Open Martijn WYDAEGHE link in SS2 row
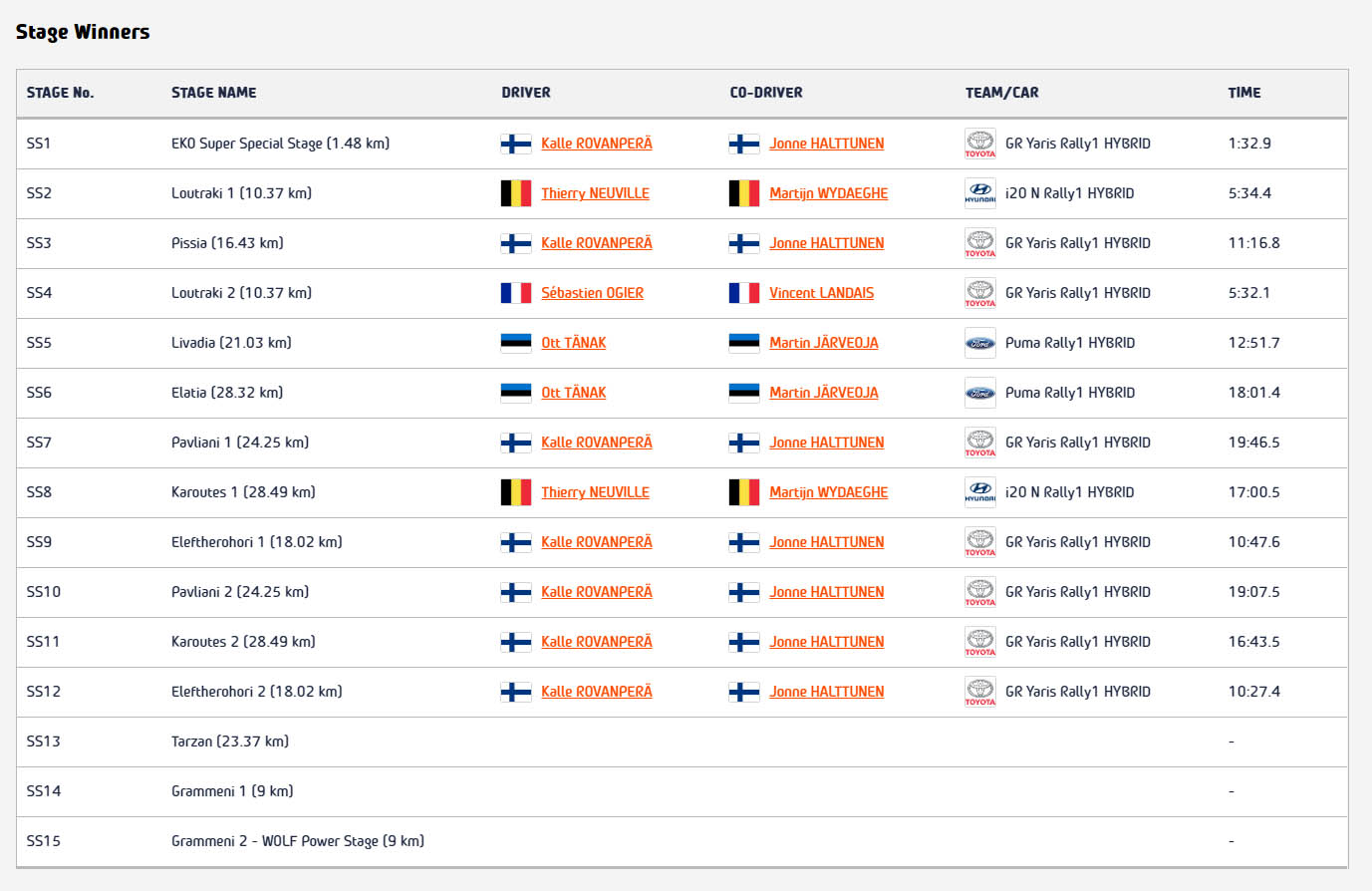1372x891 pixels. pyautogui.click(x=829, y=193)
